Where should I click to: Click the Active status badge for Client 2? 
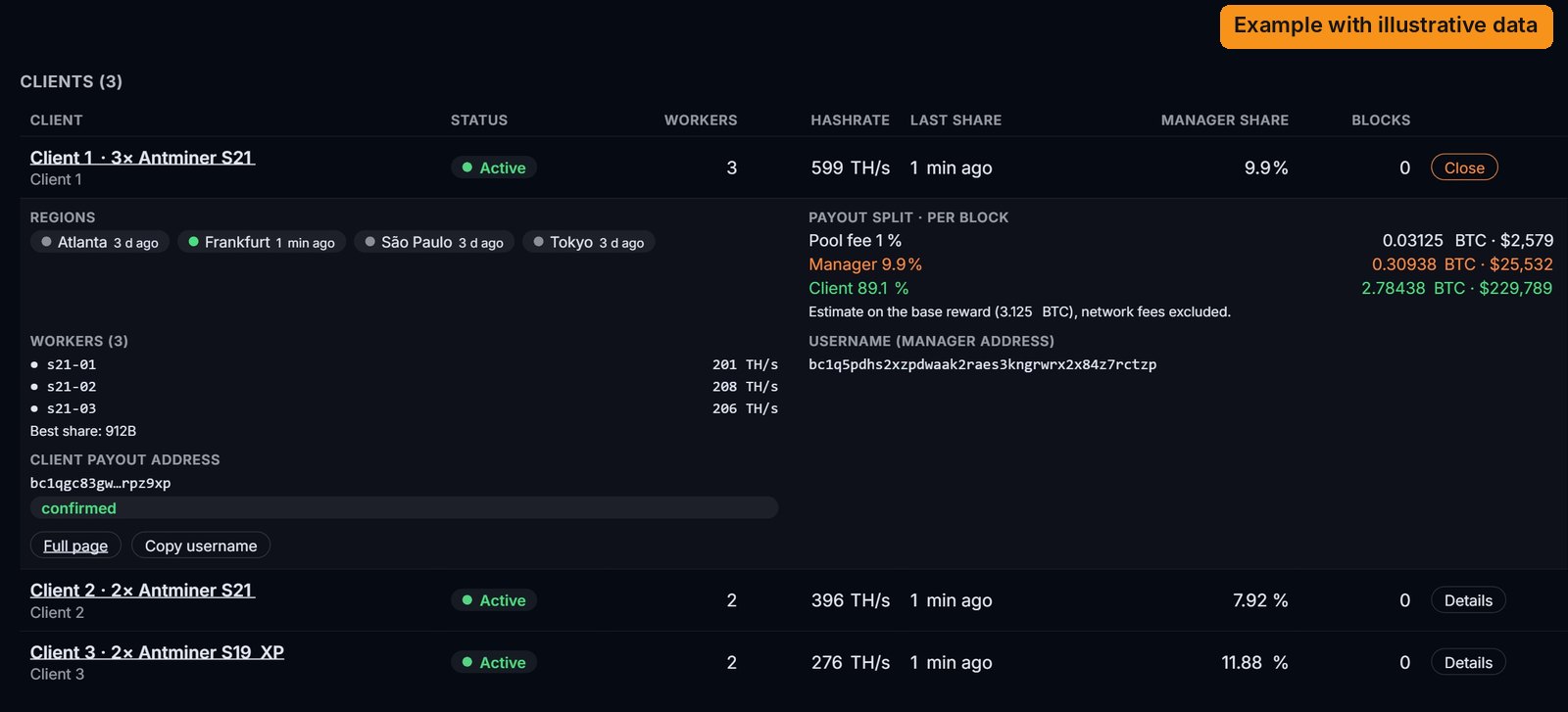494,600
